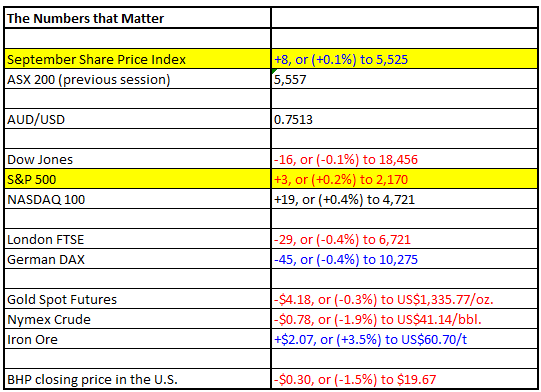Select the Dow Jones row label

(x=137, y=159)
